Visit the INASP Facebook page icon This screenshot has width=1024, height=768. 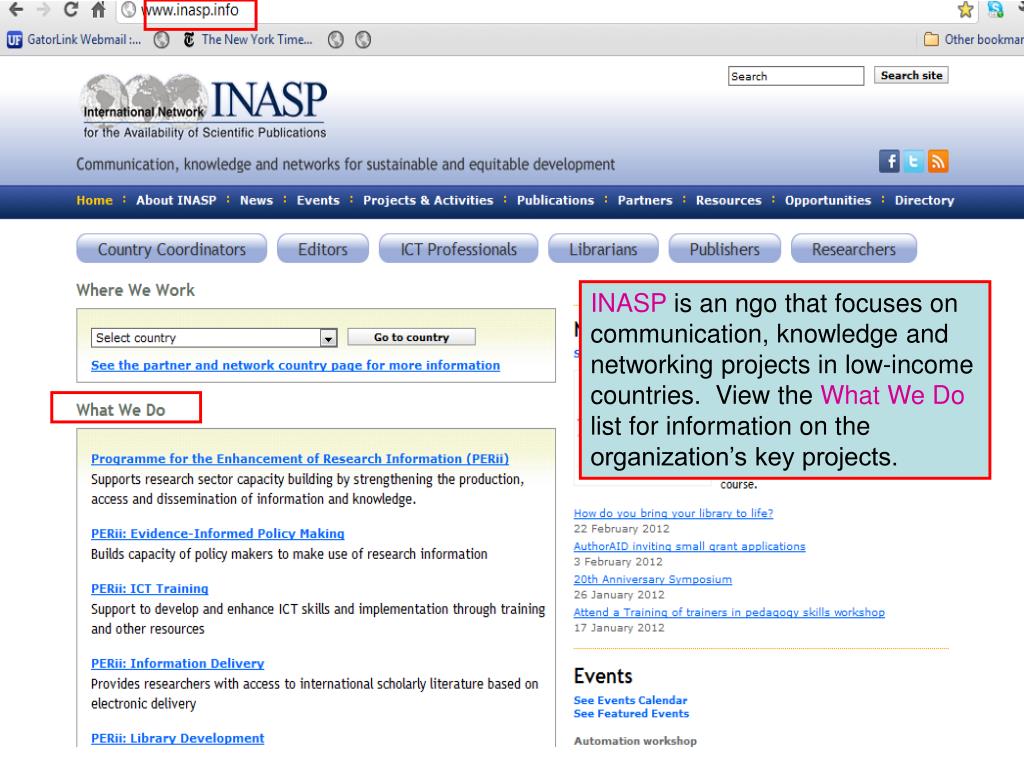889,161
